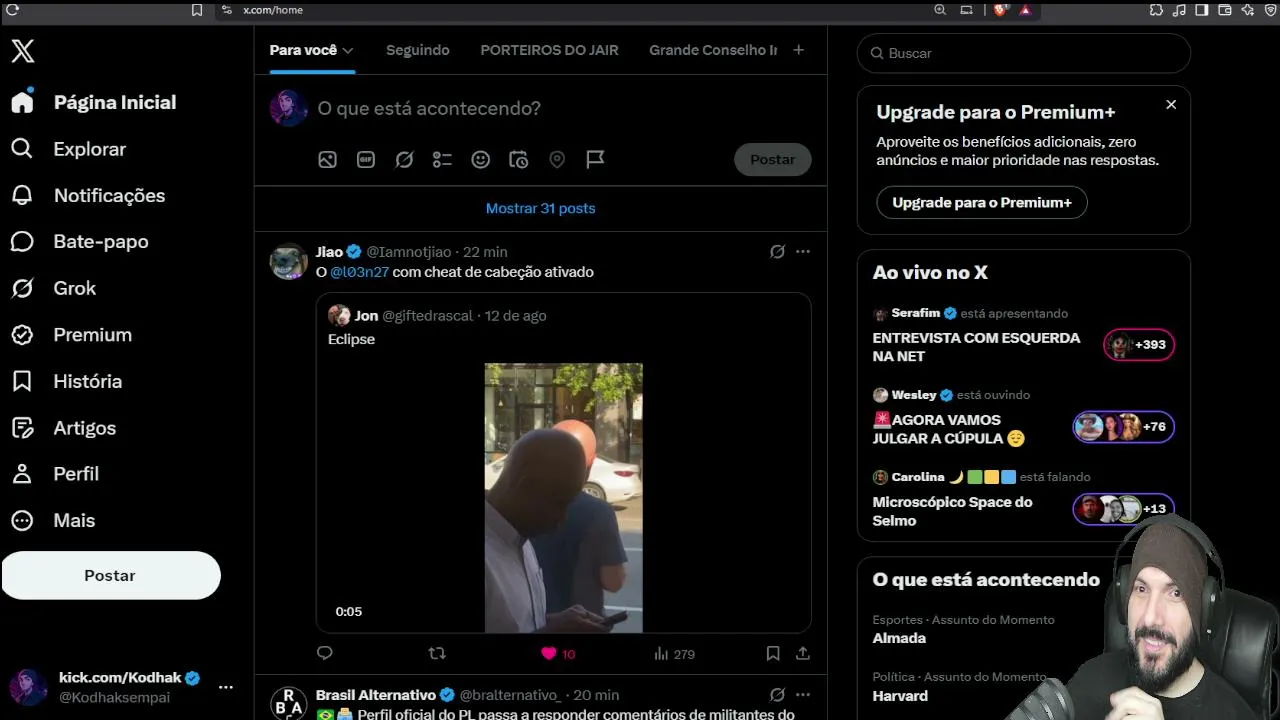
Task: Close the Premium+ upgrade promo
Action: pos(1171,105)
